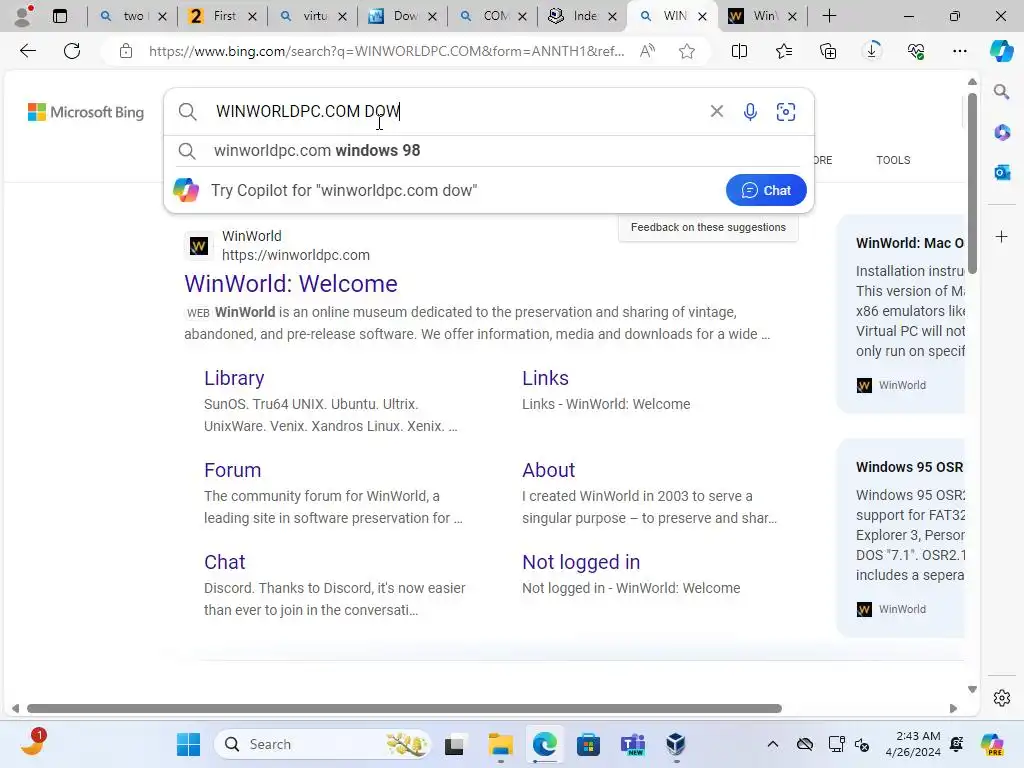
Task: Click taskbar Search box
Action: point(323,744)
